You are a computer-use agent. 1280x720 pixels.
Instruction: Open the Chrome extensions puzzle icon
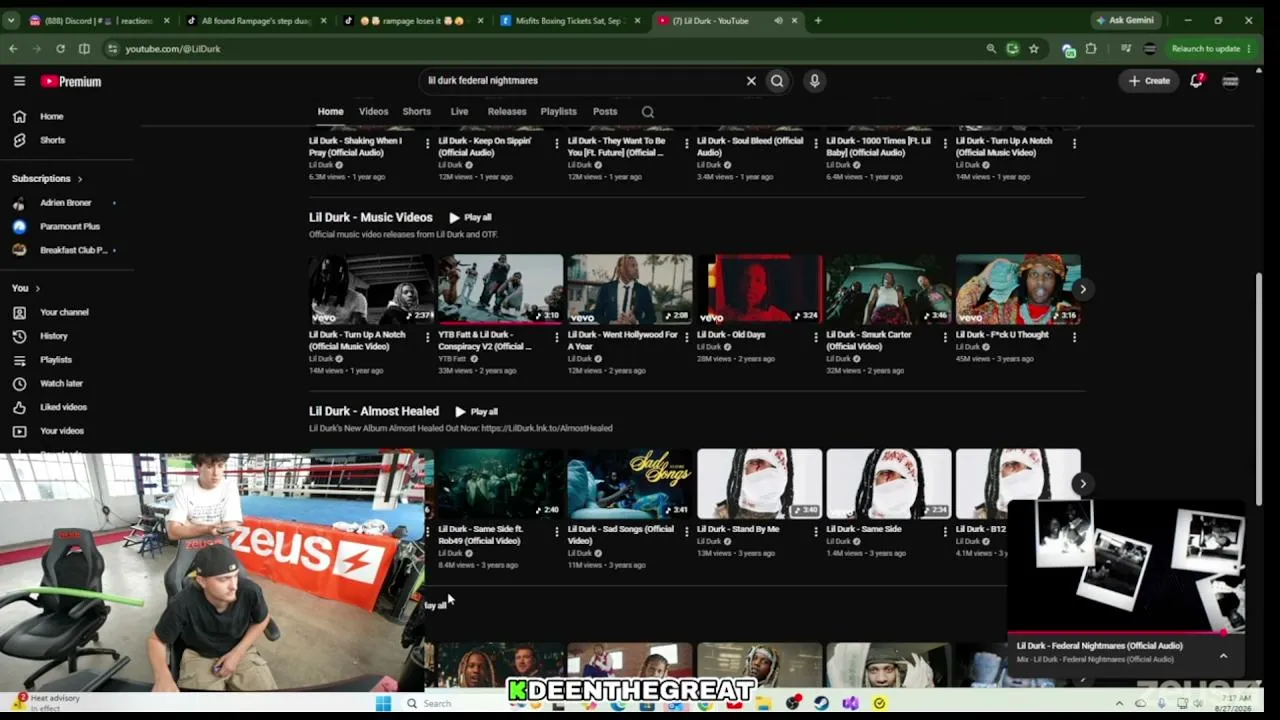tap(1091, 48)
